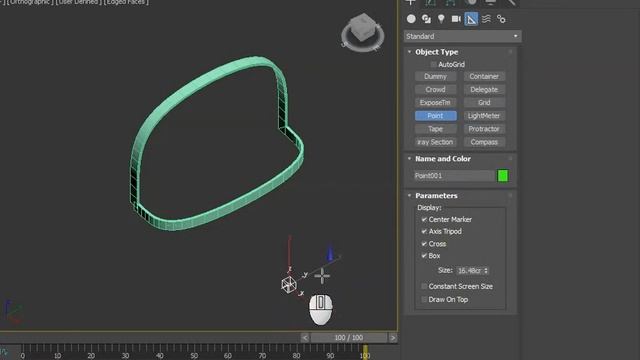The height and width of the screenshot is (360, 640).
Task: Click the Point helper box gizmo in viewport
Action: coord(289,284)
